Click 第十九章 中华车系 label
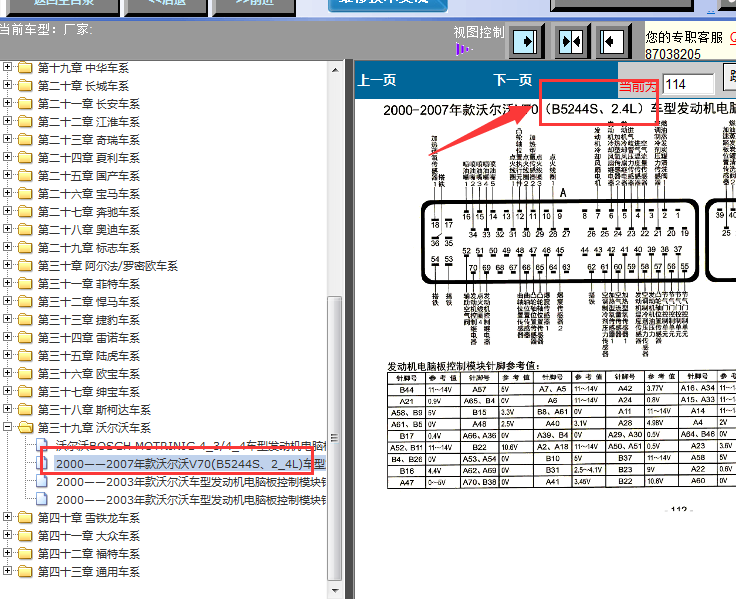 [x=83, y=68]
